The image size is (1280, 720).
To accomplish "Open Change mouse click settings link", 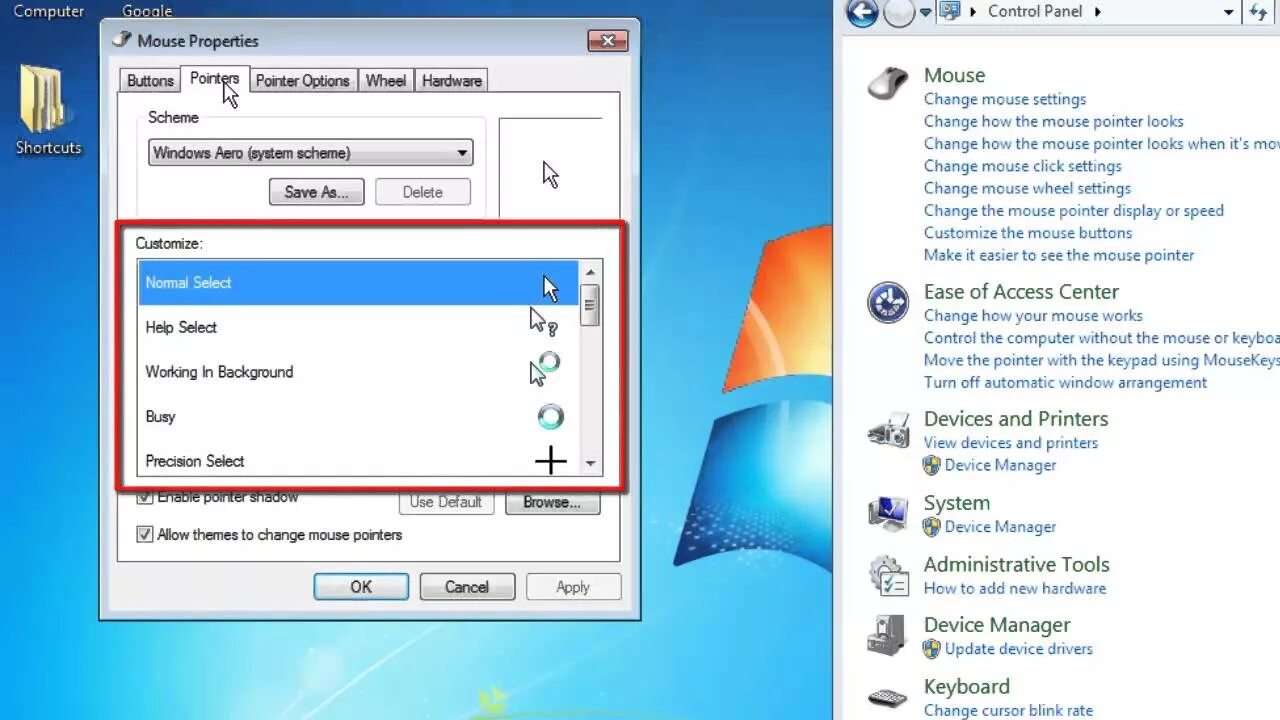I will click(1023, 166).
